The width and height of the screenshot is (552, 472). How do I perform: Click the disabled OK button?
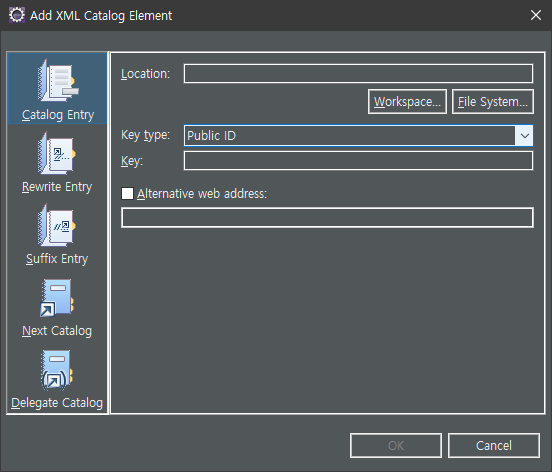[396, 446]
